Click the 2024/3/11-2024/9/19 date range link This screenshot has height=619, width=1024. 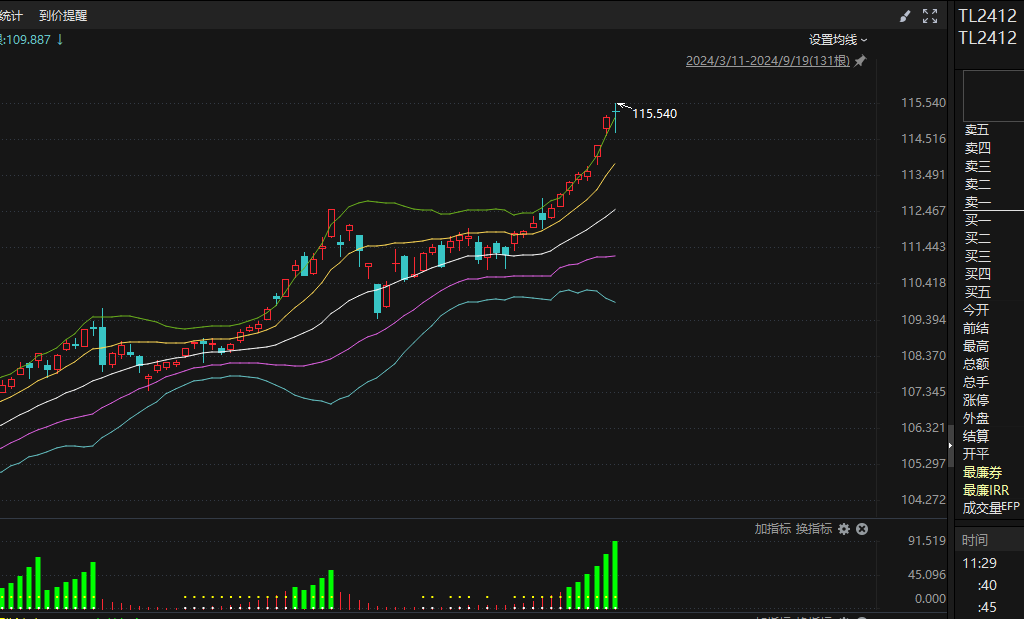pyautogui.click(x=767, y=61)
